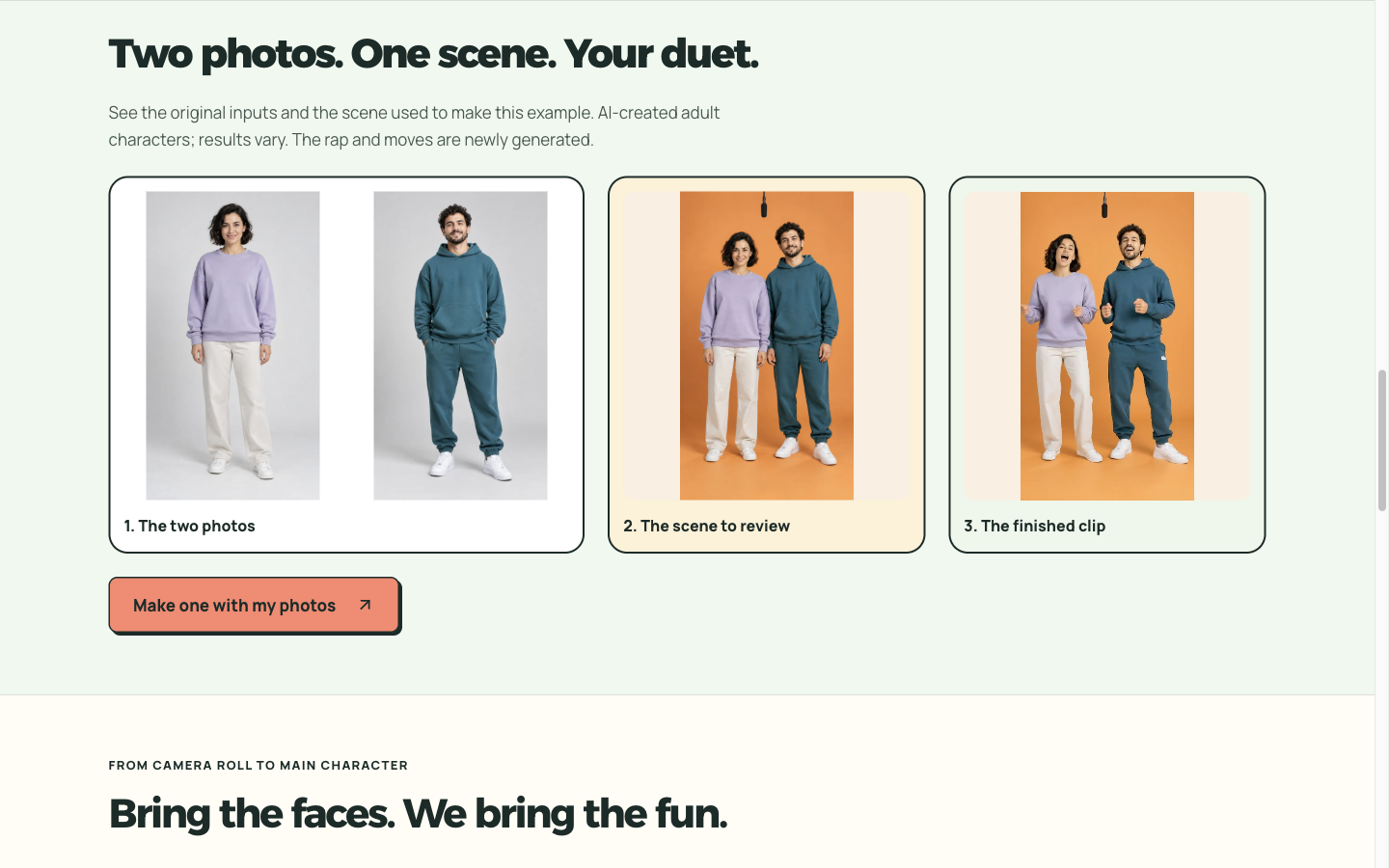Click '2. The scene to review' caption

pos(706,526)
